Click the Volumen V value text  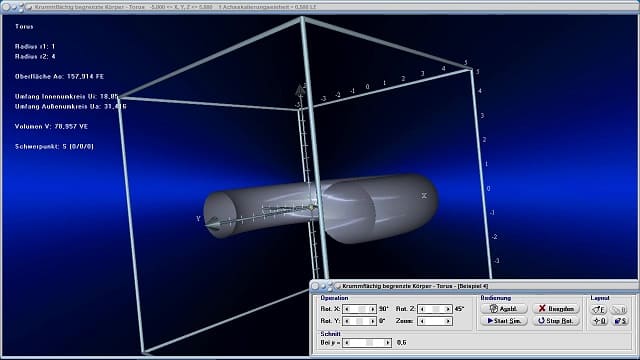tap(51, 127)
